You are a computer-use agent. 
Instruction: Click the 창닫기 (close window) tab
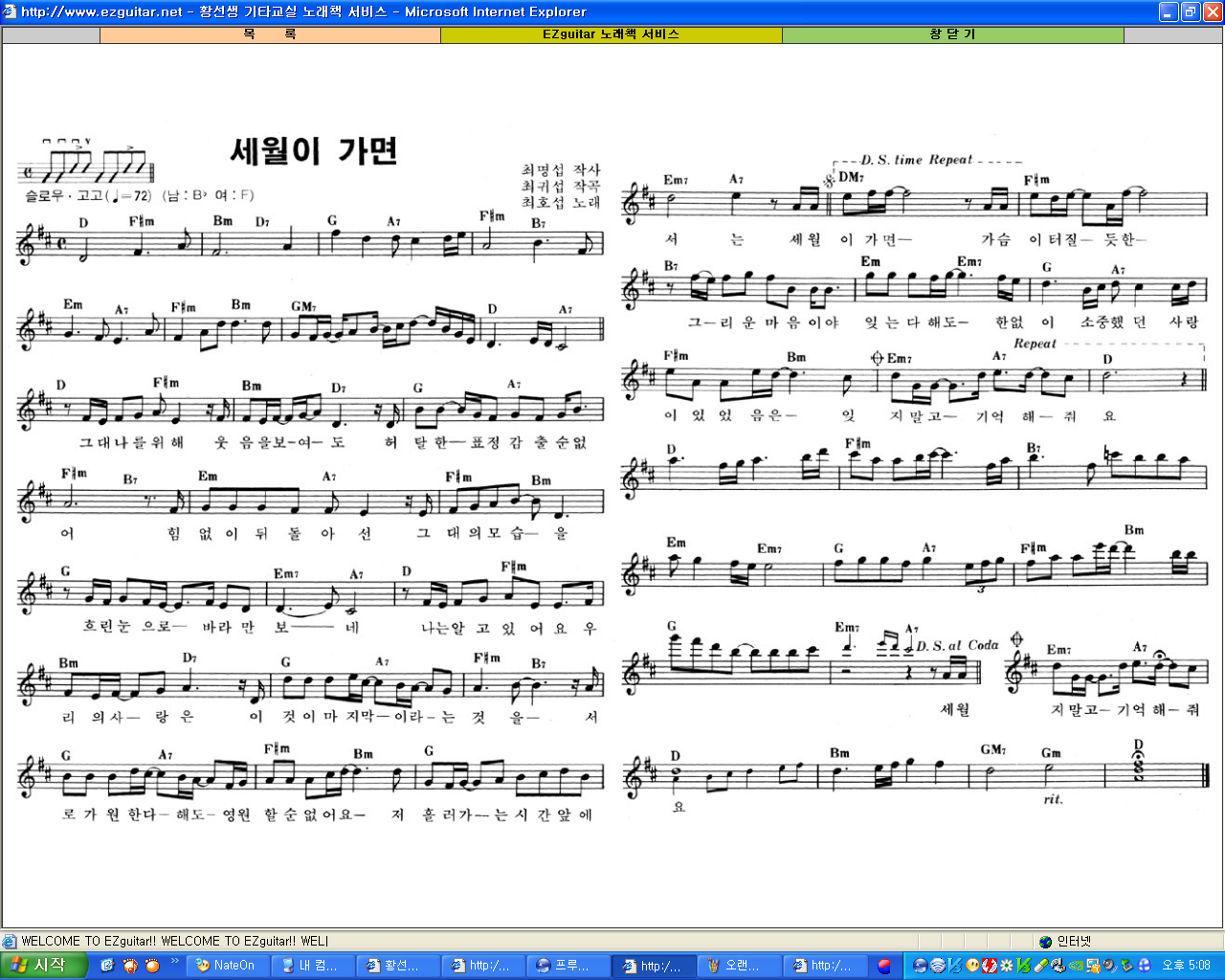pyautogui.click(x=952, y=34)
